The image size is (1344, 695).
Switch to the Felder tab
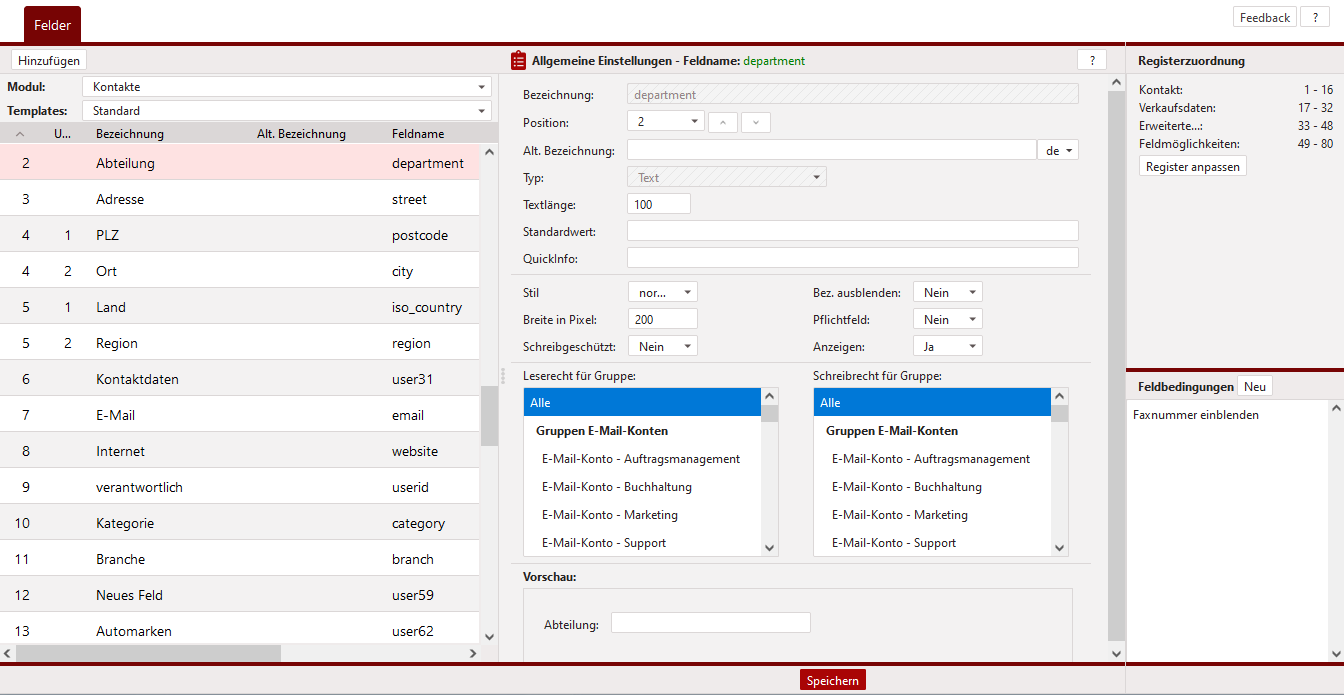click(52, 24)
